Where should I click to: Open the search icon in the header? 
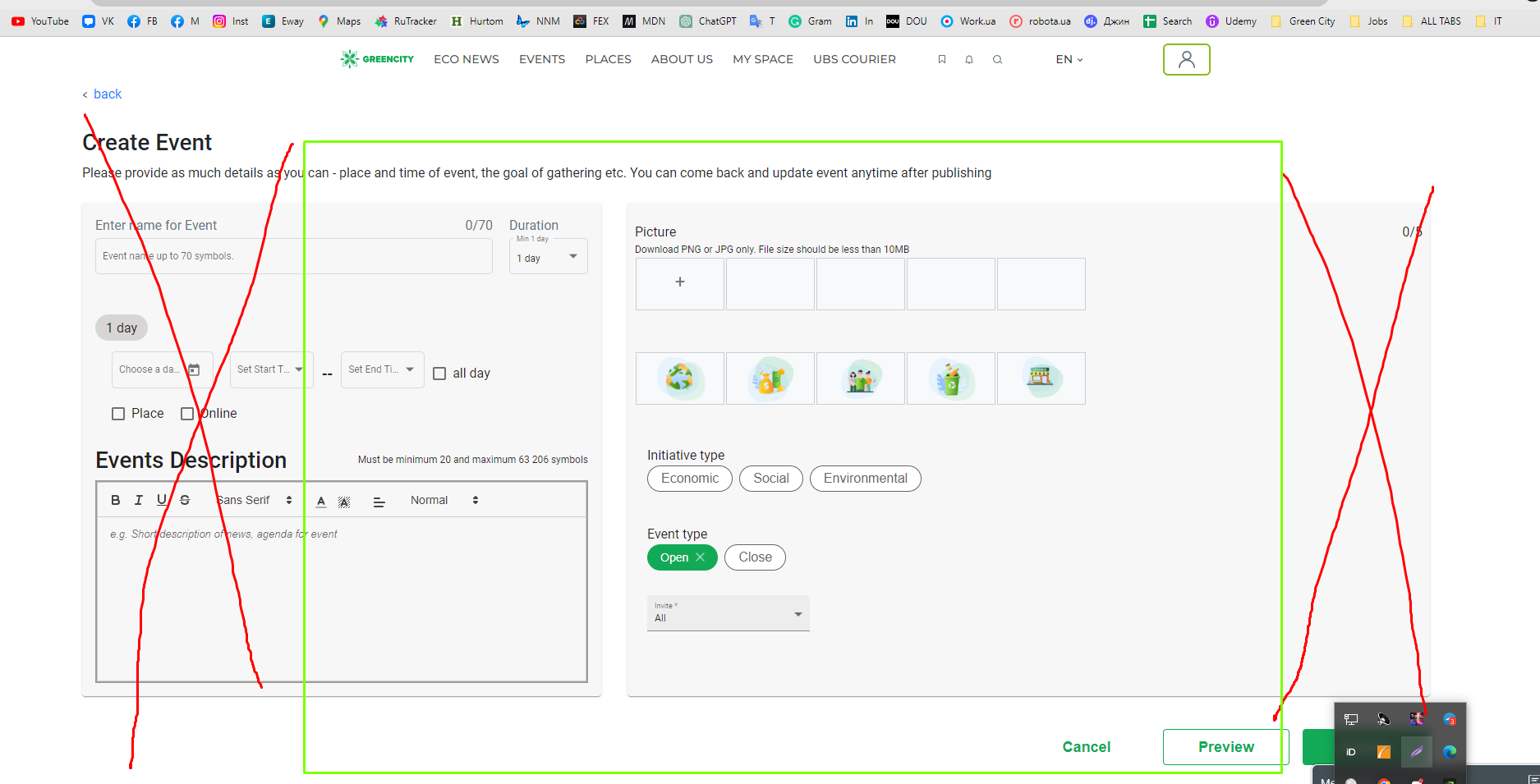point(997,59)
